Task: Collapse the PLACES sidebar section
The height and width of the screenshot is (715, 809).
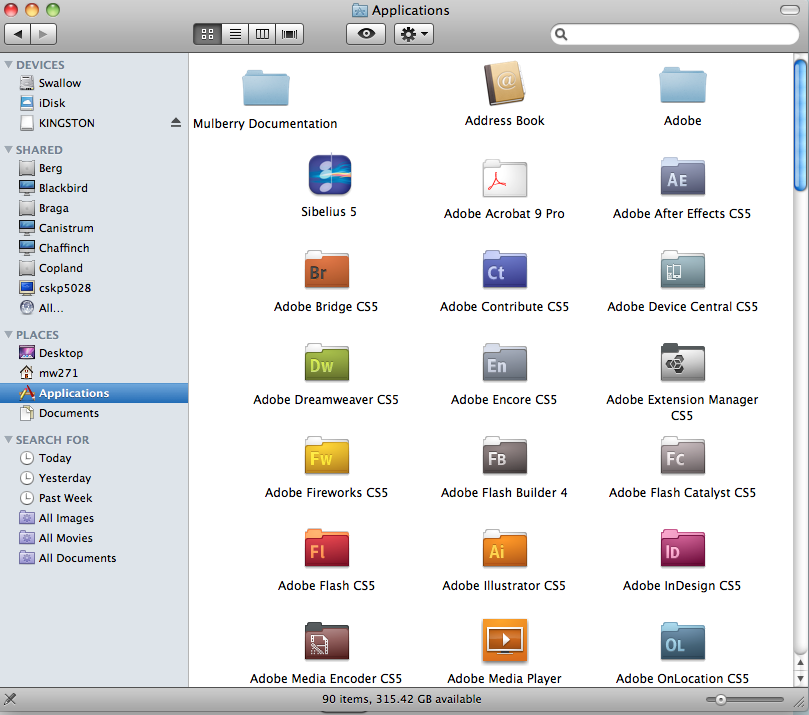Action: [8, 335]
